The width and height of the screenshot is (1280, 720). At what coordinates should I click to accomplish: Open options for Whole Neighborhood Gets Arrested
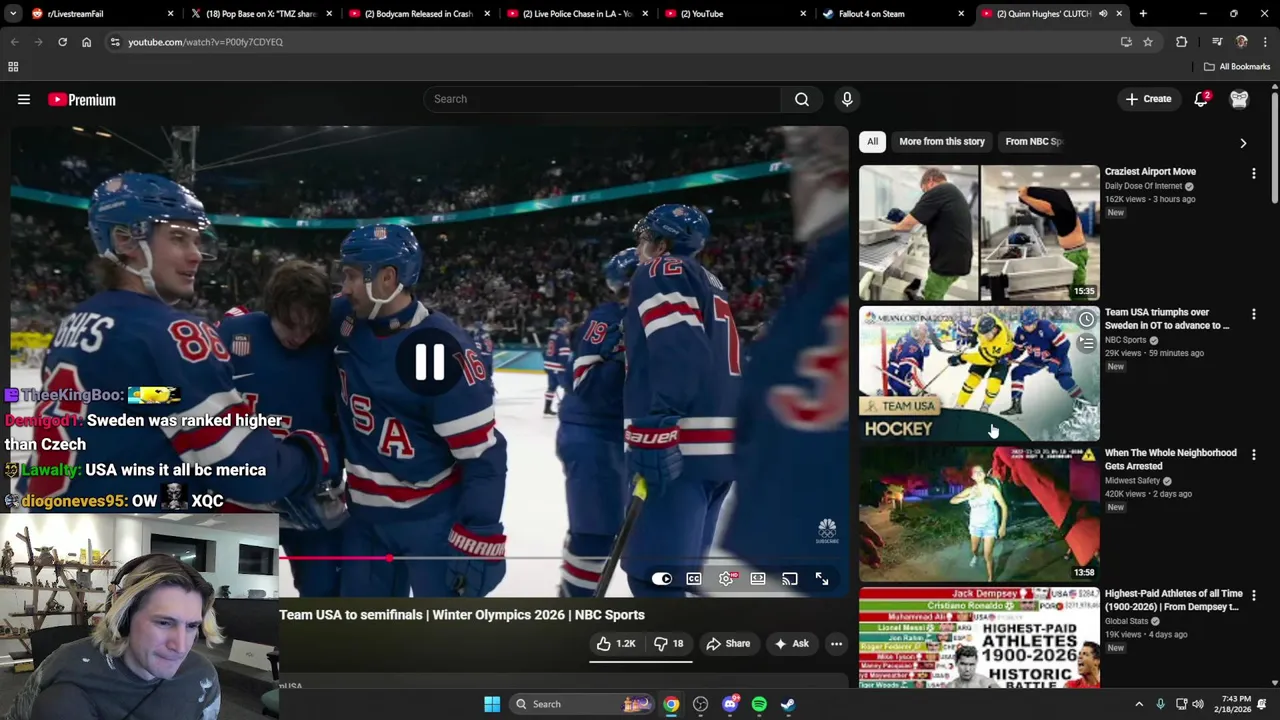(x=1254, y=455)
